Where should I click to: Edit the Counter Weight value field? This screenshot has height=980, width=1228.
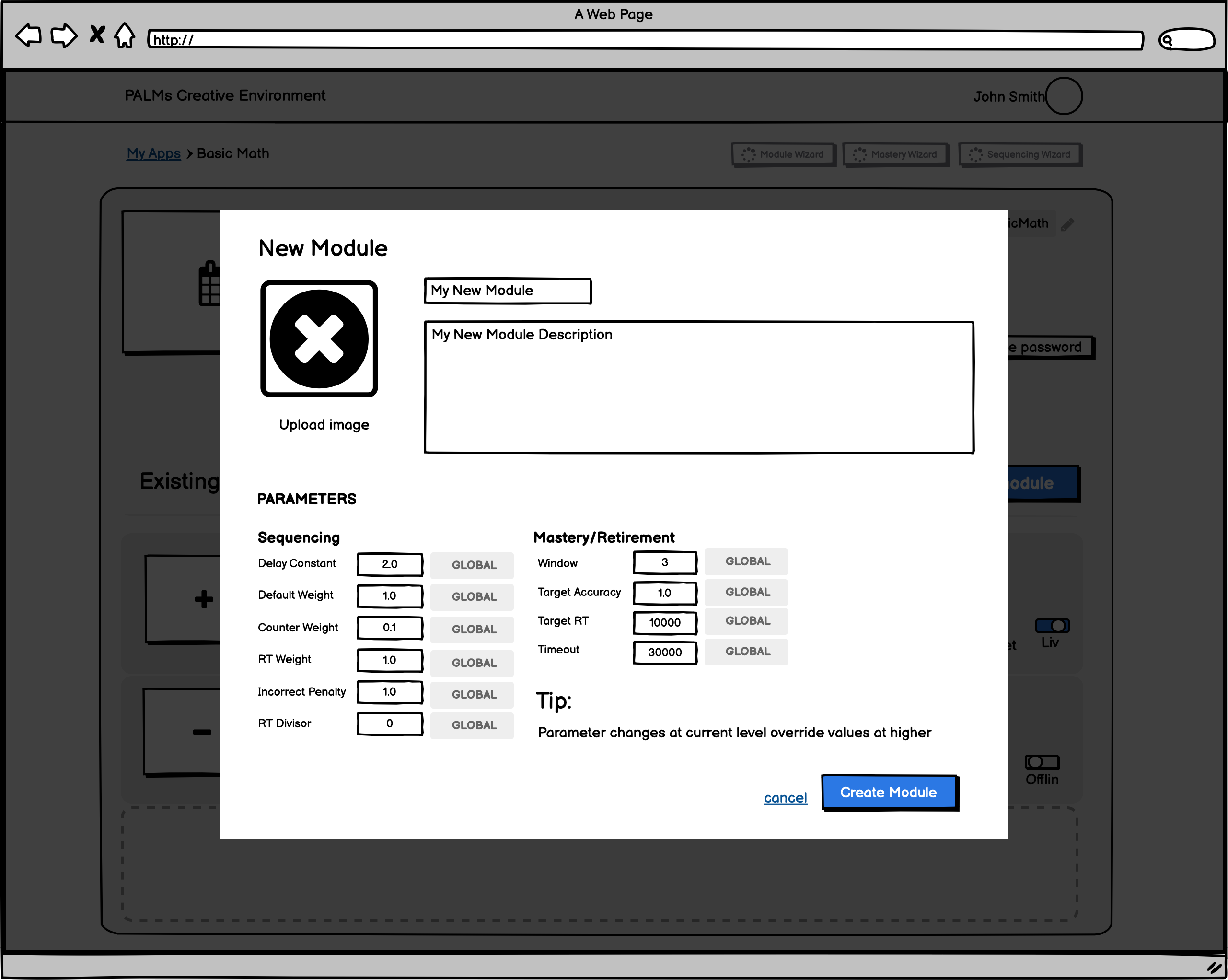coord(390,628)
